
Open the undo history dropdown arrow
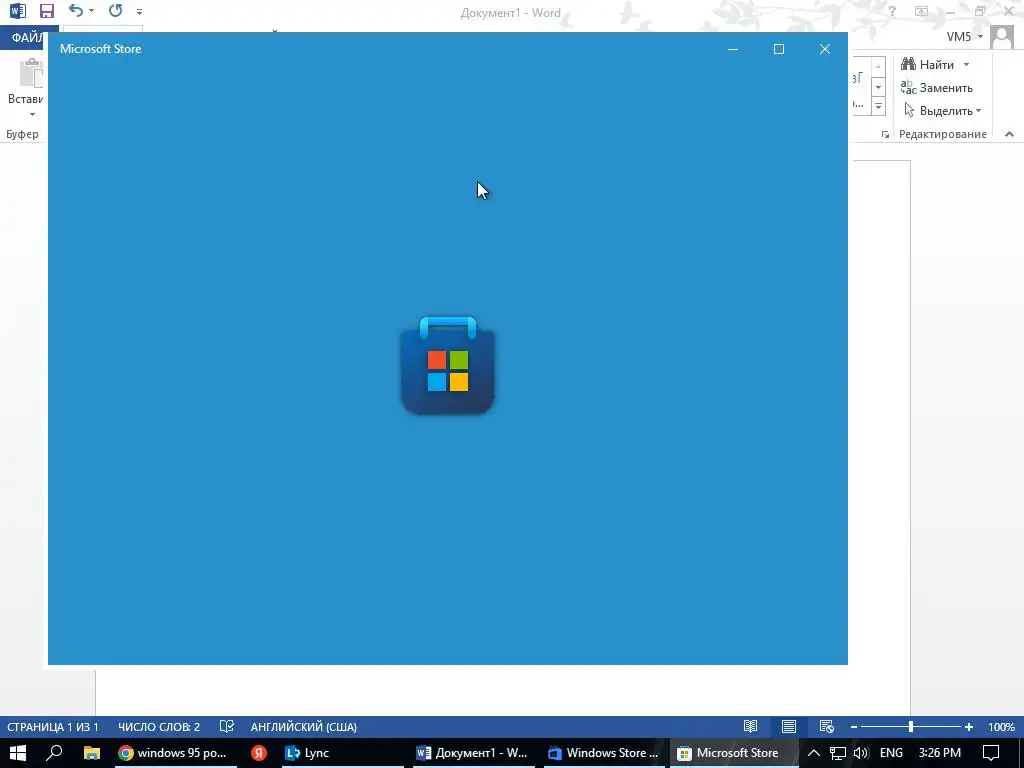click(x=91, y=10)
